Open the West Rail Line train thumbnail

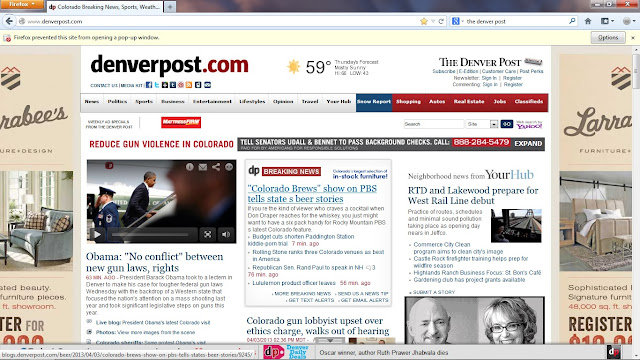tap(516, 226)
